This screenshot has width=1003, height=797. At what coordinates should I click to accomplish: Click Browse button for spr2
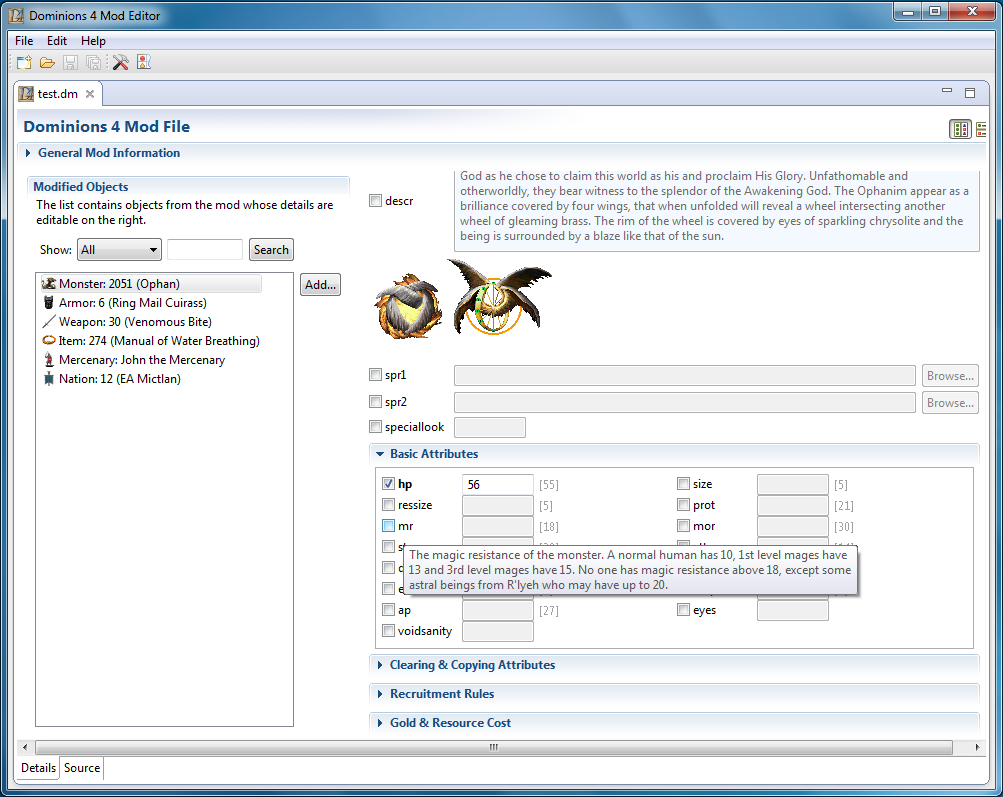click(950, 403)
